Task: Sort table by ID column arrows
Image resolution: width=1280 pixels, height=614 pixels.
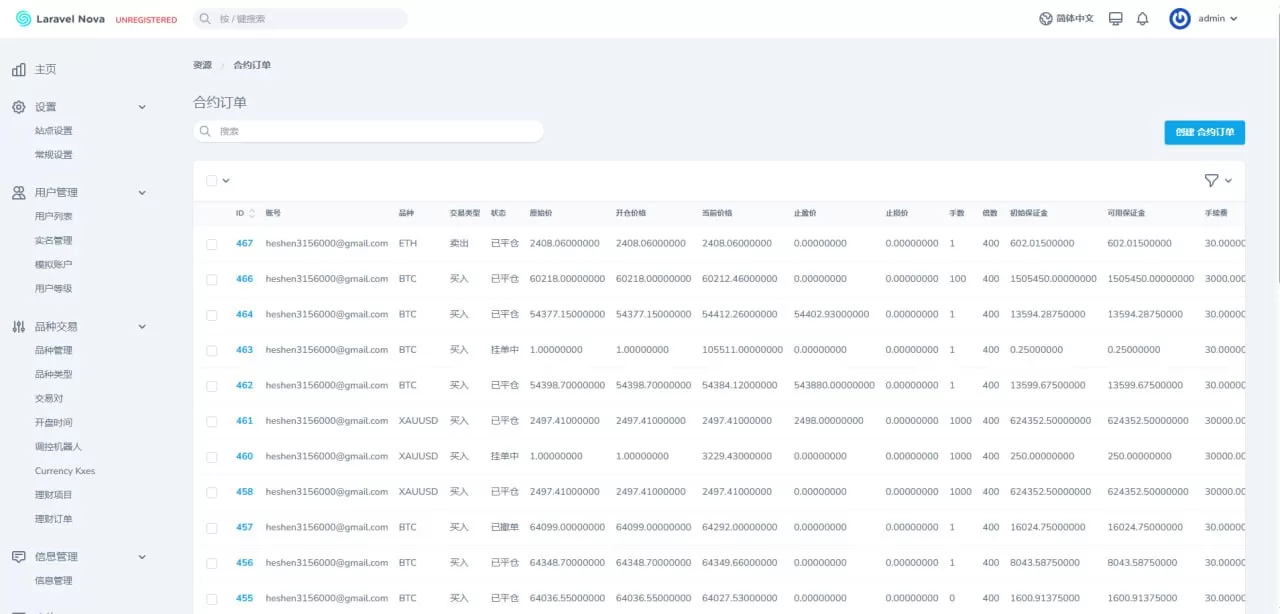Action: pos(252,213)
